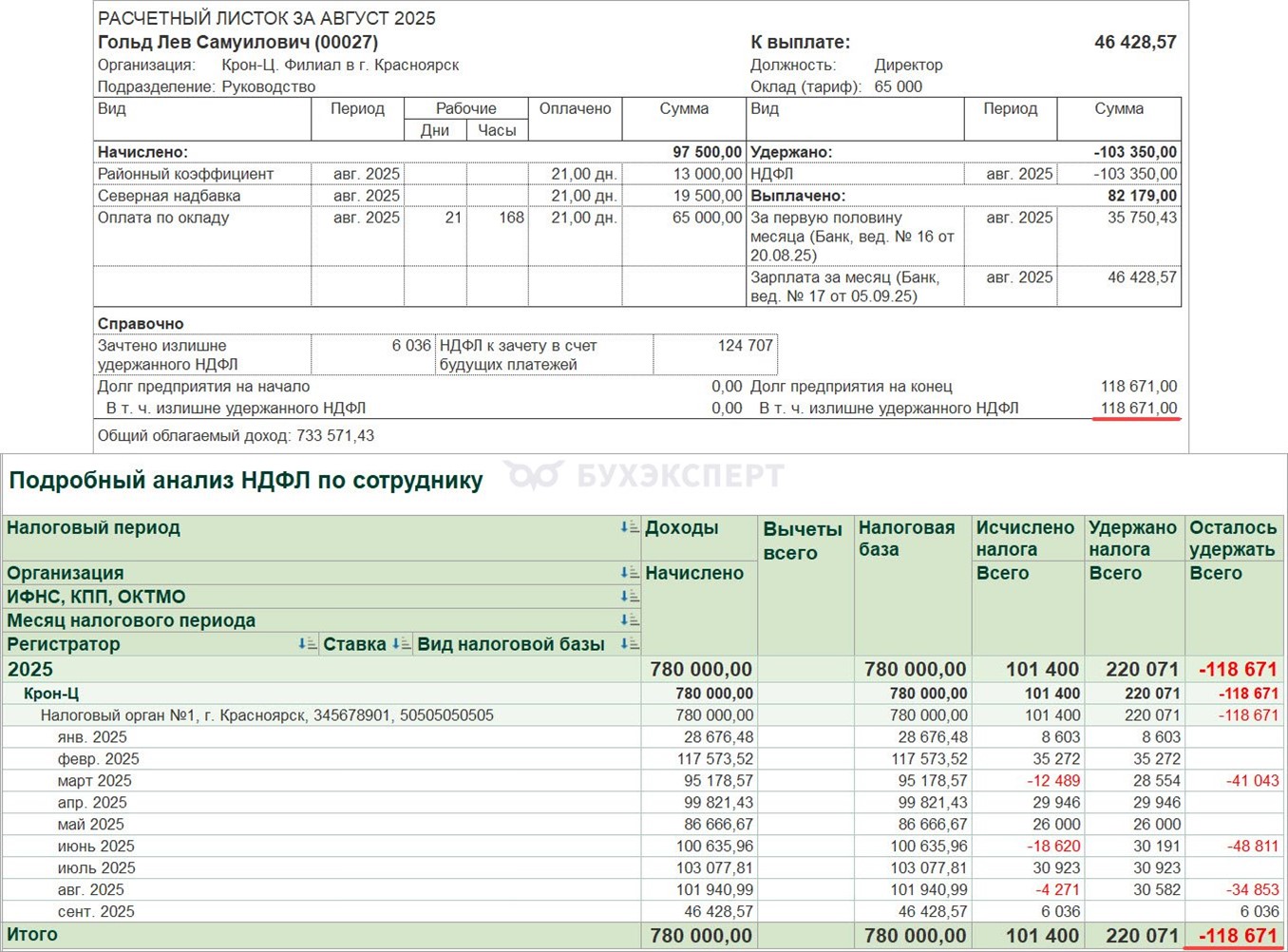
Task: Select the Налоговый орган №1 row
Action: 266,715
